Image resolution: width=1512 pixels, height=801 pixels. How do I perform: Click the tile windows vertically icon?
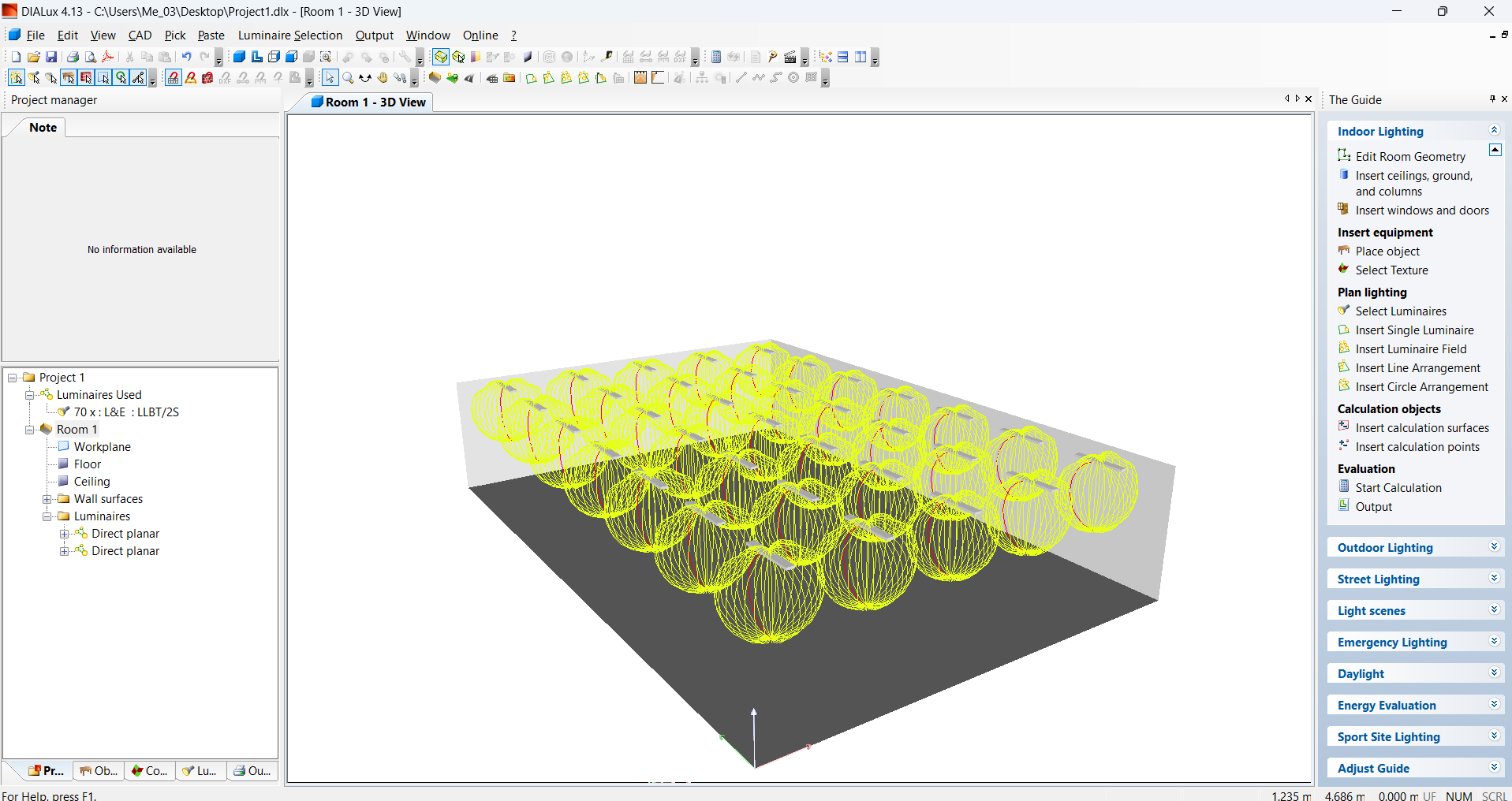[x=861, y=57]
